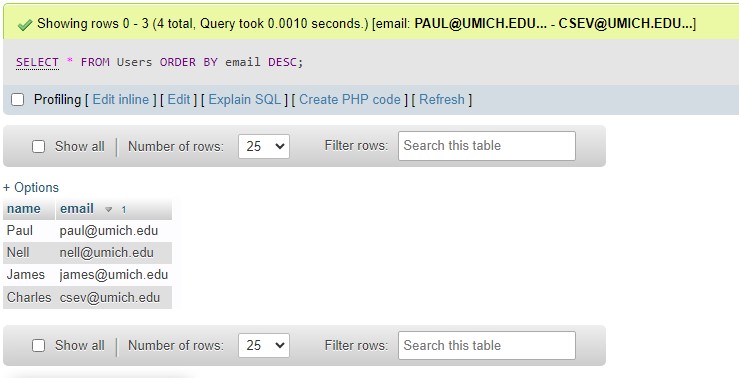Click the Create PHP code link
This screenshot has height=378, width=739.
pos(350,99)
